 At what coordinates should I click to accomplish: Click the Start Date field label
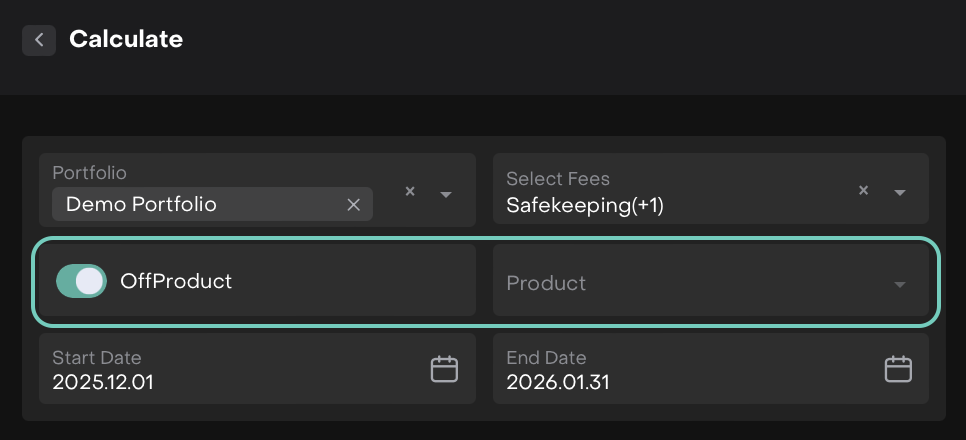(x=97, y=357)
